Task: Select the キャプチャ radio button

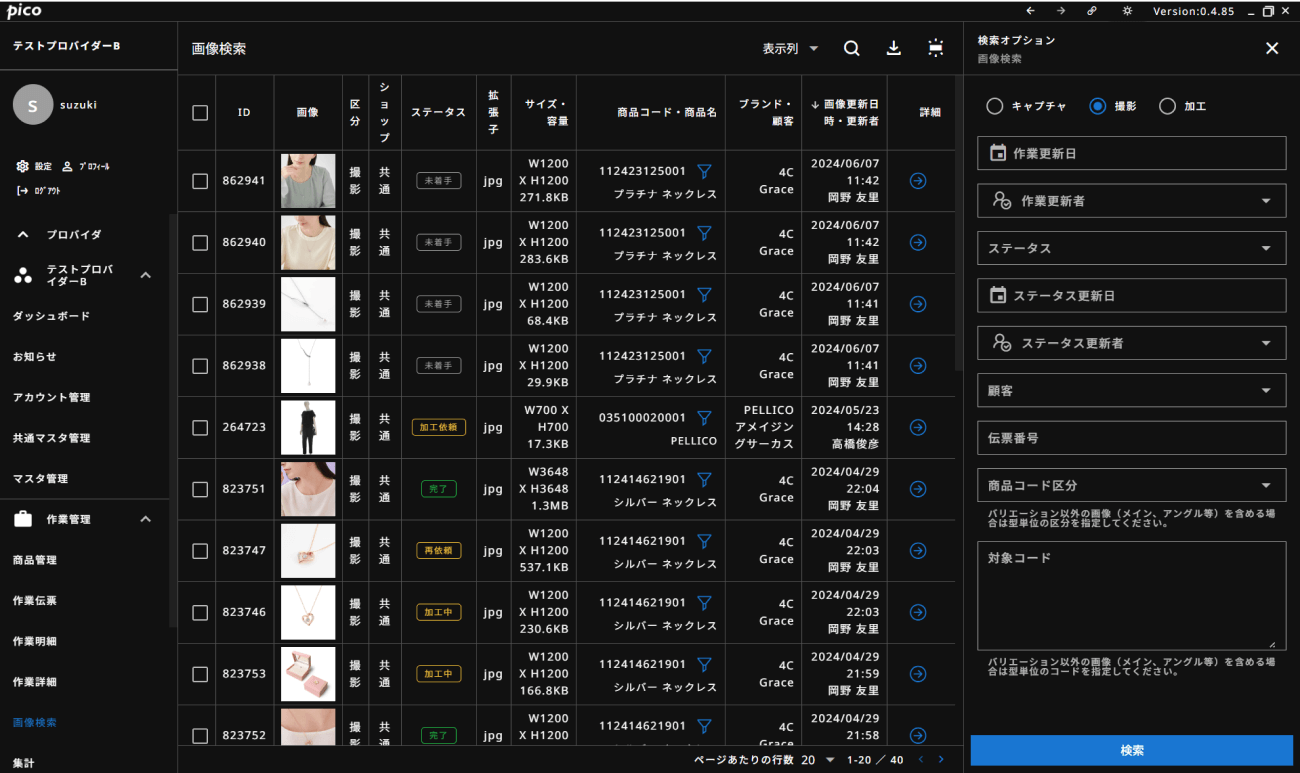Action: [994, 106]
